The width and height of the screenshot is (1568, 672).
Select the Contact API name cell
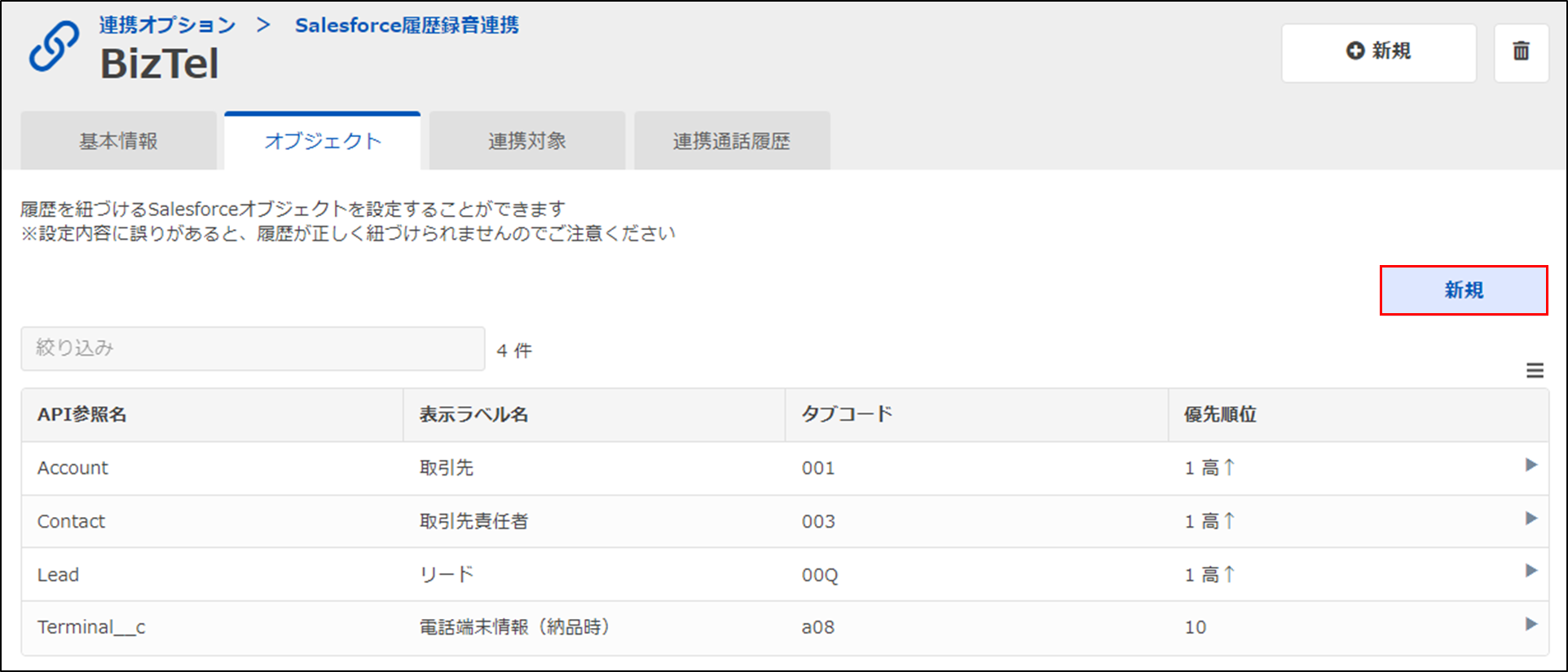71,521
